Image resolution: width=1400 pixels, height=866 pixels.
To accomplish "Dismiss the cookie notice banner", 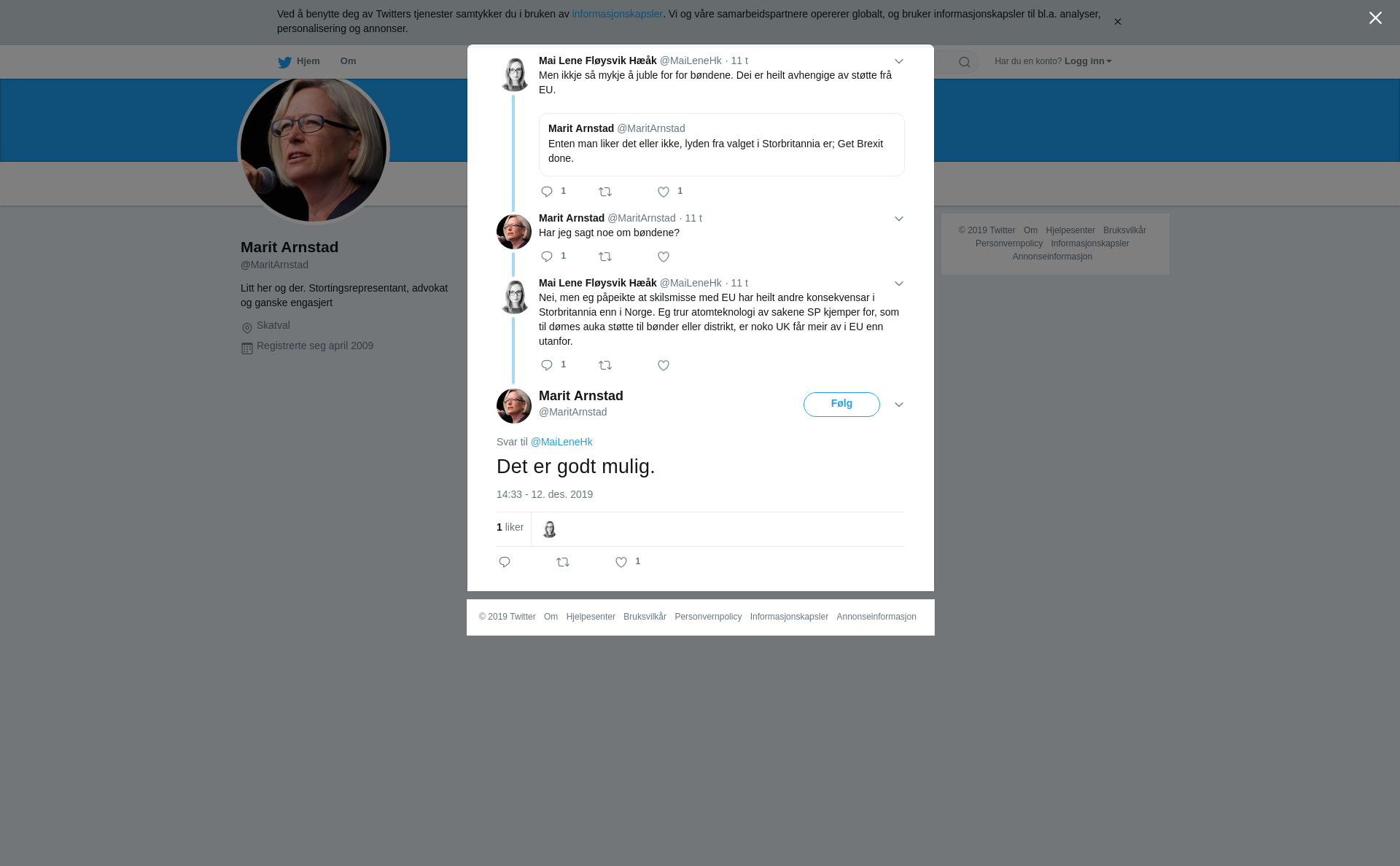I will pos(1117,22).
